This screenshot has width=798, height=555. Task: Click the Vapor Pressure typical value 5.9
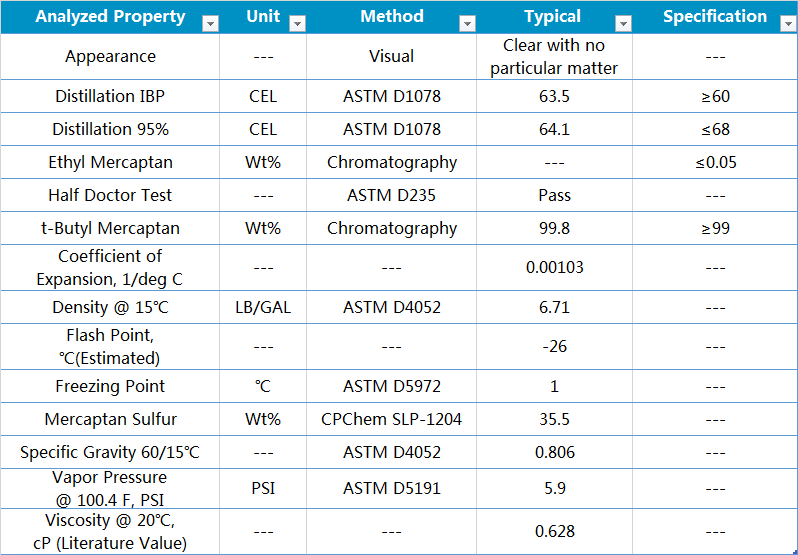click(554, 488)
